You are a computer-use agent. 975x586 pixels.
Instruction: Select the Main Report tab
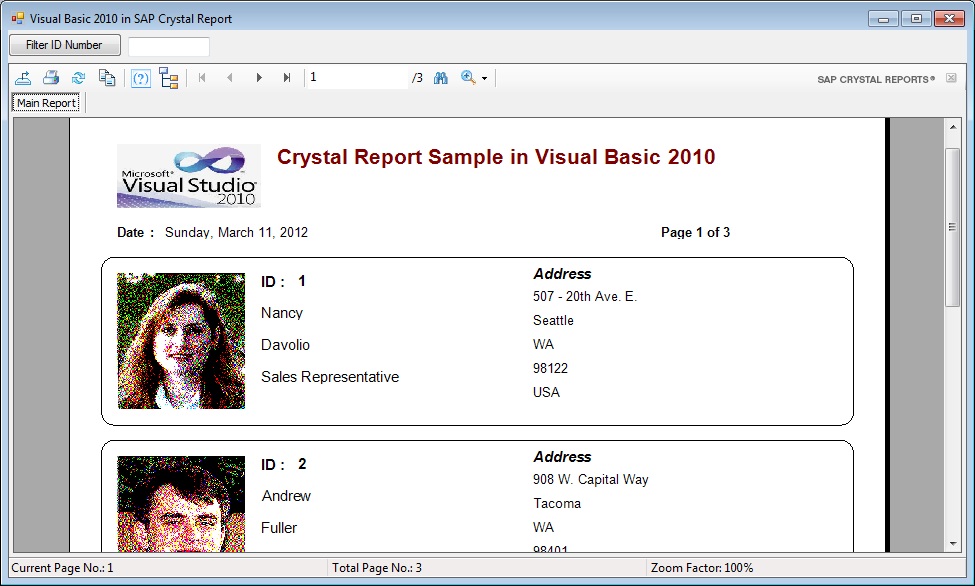46,103
